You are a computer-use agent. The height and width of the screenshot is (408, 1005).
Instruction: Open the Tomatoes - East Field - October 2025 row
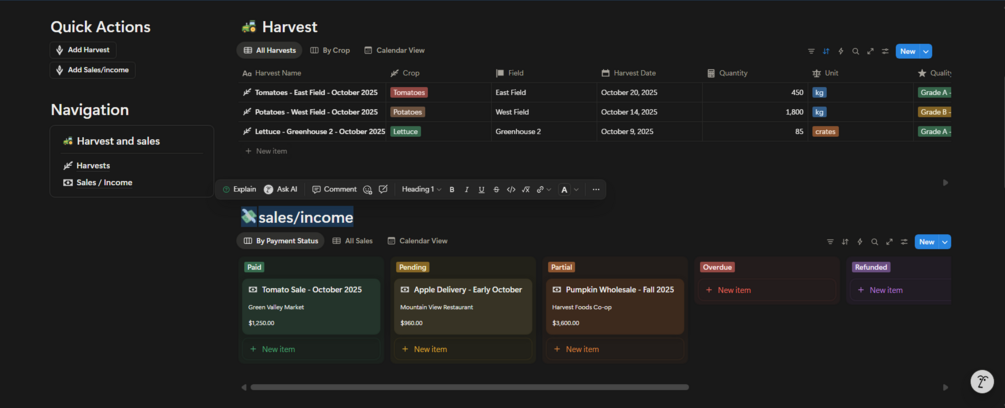(317, 92)
